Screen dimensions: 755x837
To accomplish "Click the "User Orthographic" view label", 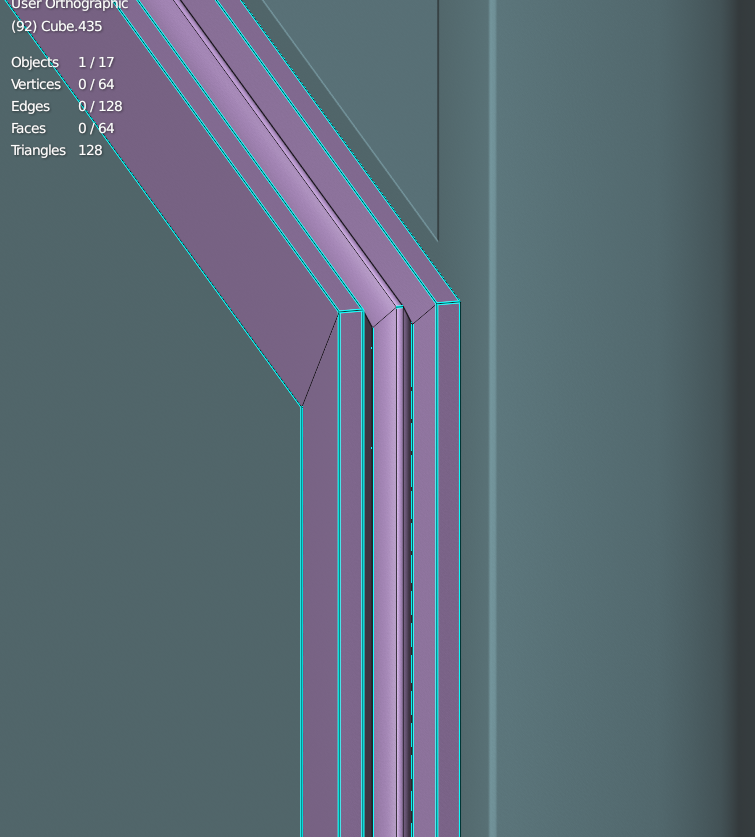I will (x=69, y=5).
